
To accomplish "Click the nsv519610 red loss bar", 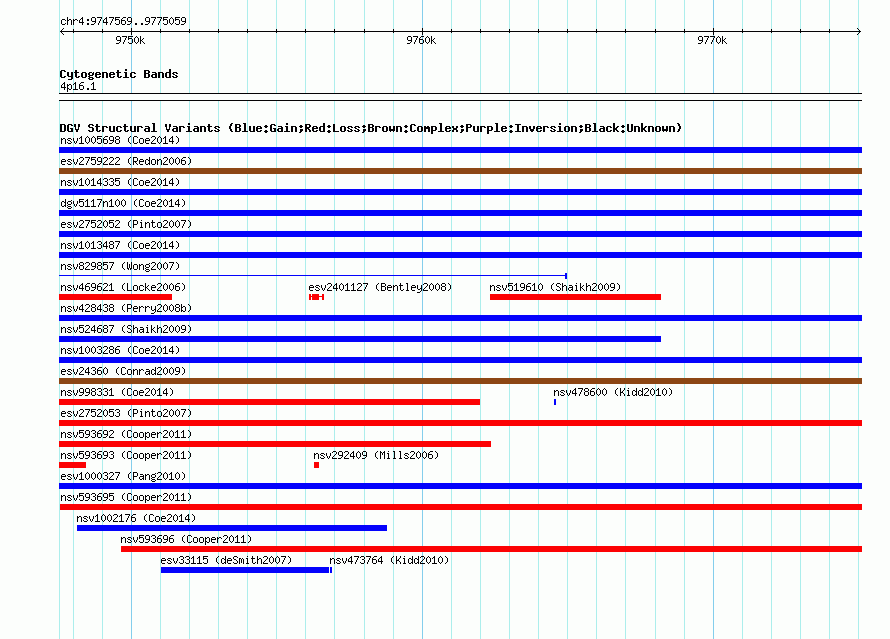I will (575, 297).
